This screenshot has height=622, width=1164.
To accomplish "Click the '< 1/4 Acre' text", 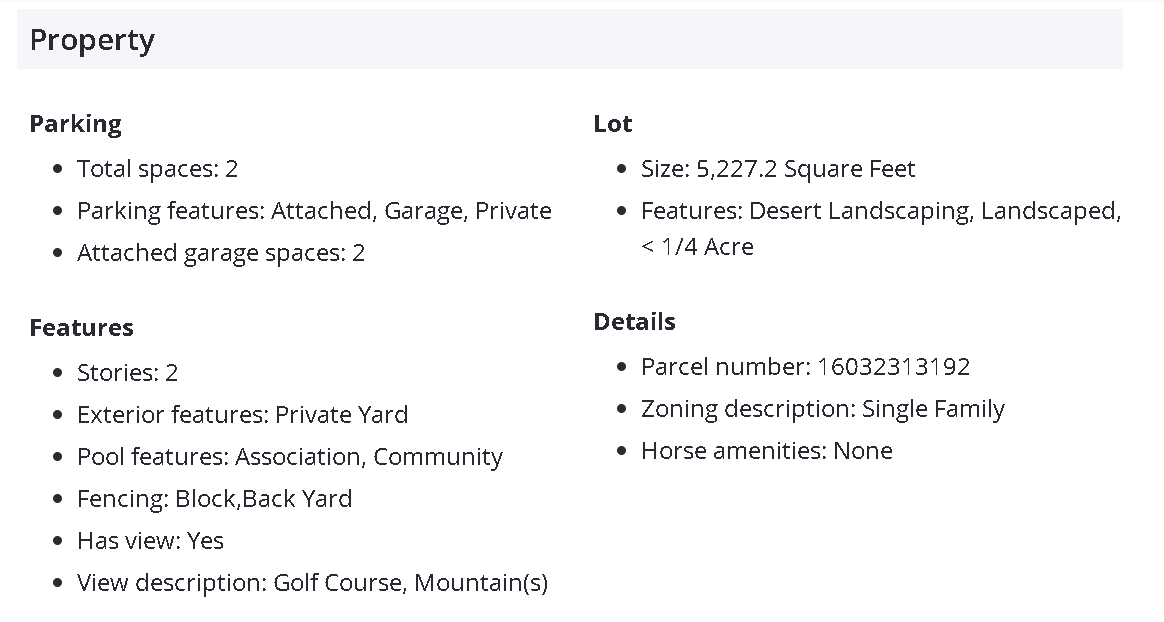I will click(697, 246).
